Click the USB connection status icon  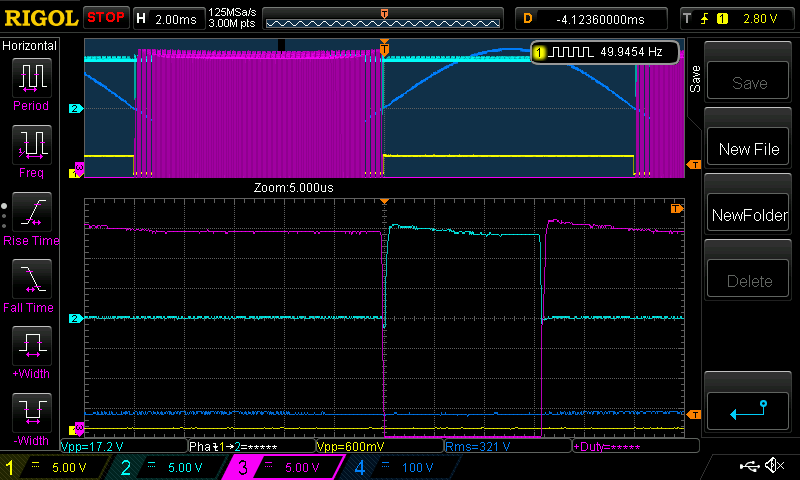tap(750, 466)
